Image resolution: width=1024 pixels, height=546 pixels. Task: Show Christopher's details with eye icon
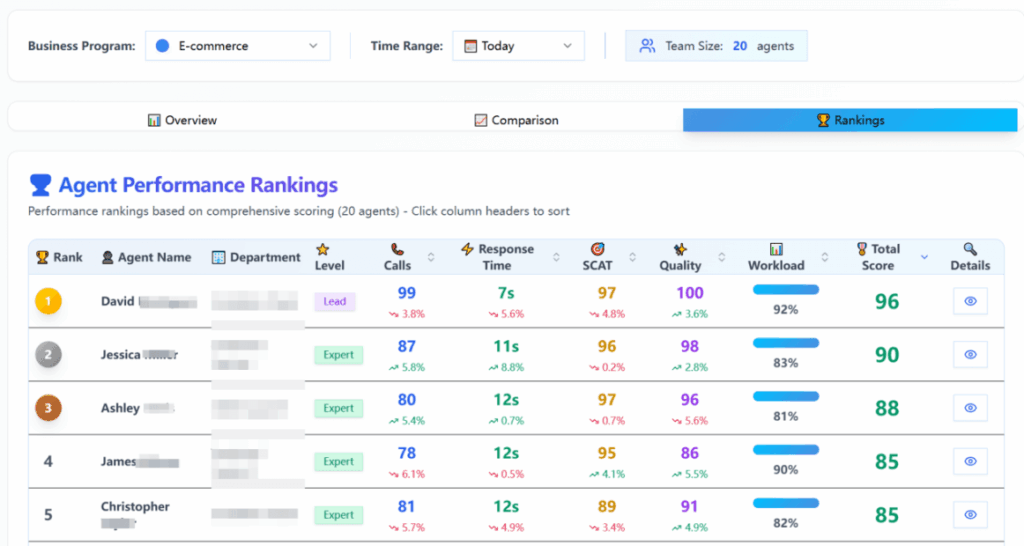tap(970, 515)
